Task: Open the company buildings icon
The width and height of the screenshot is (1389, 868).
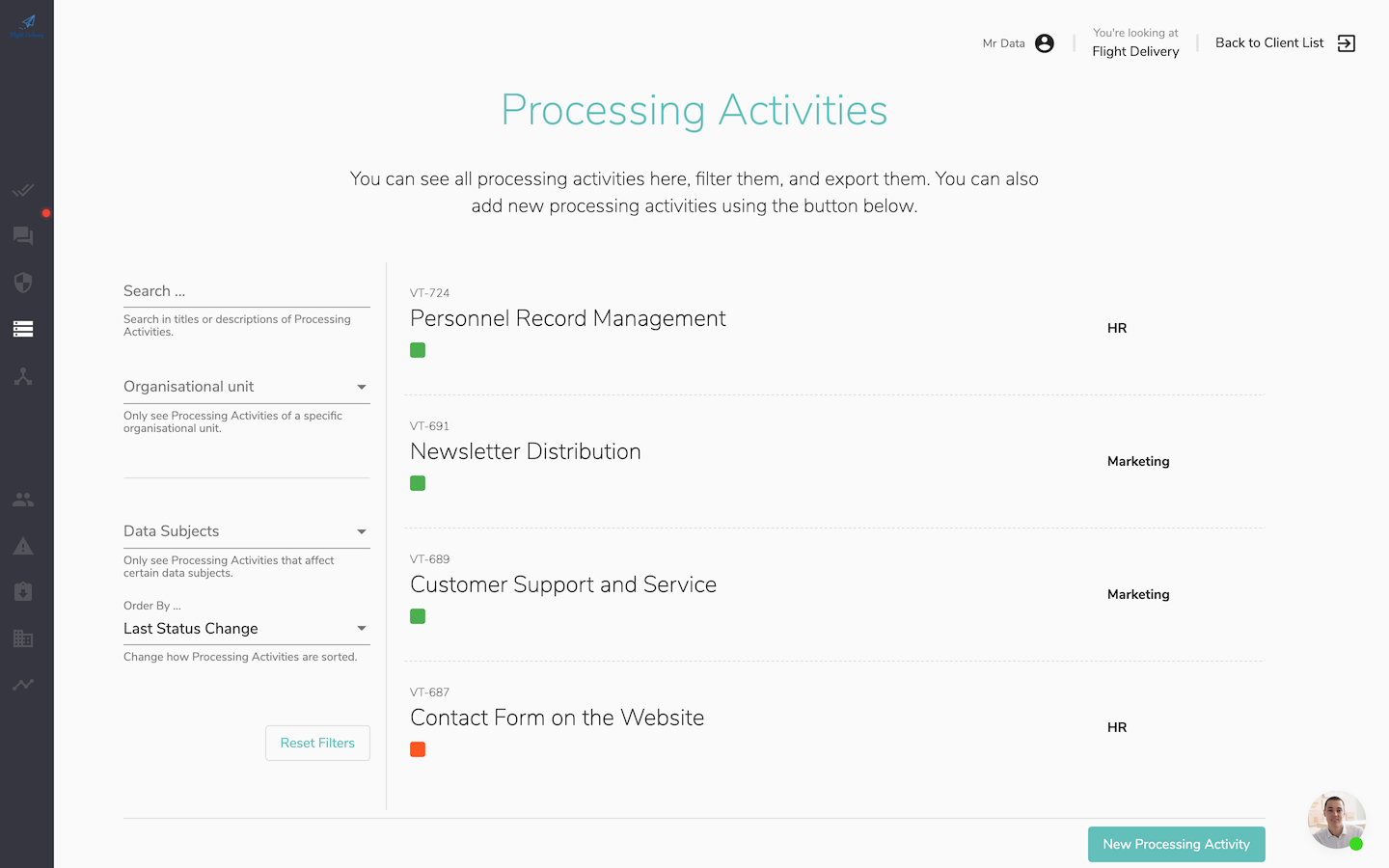Action: tap(23, 637)
